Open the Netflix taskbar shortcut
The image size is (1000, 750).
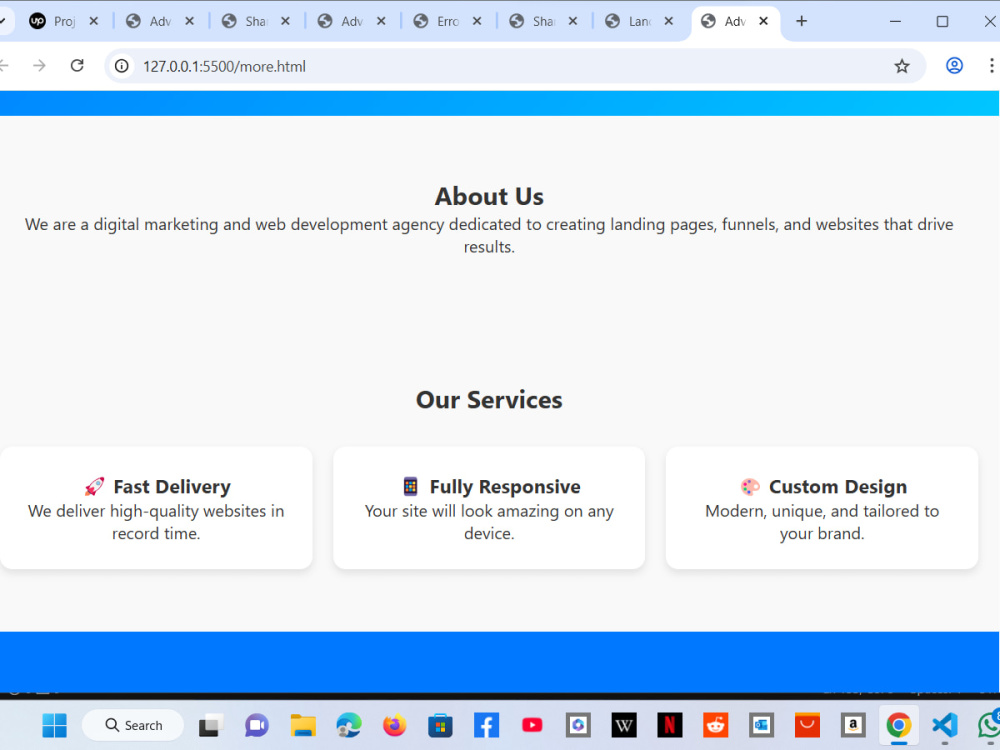coord(670,725)
